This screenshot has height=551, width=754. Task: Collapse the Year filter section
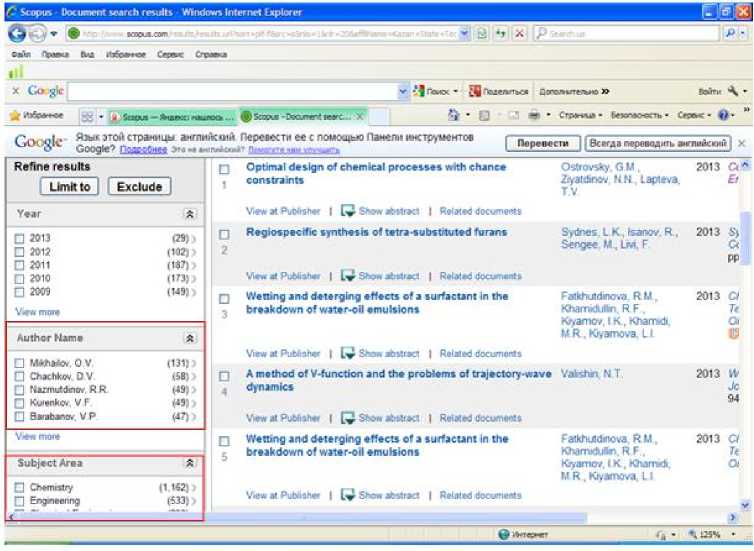190,214
